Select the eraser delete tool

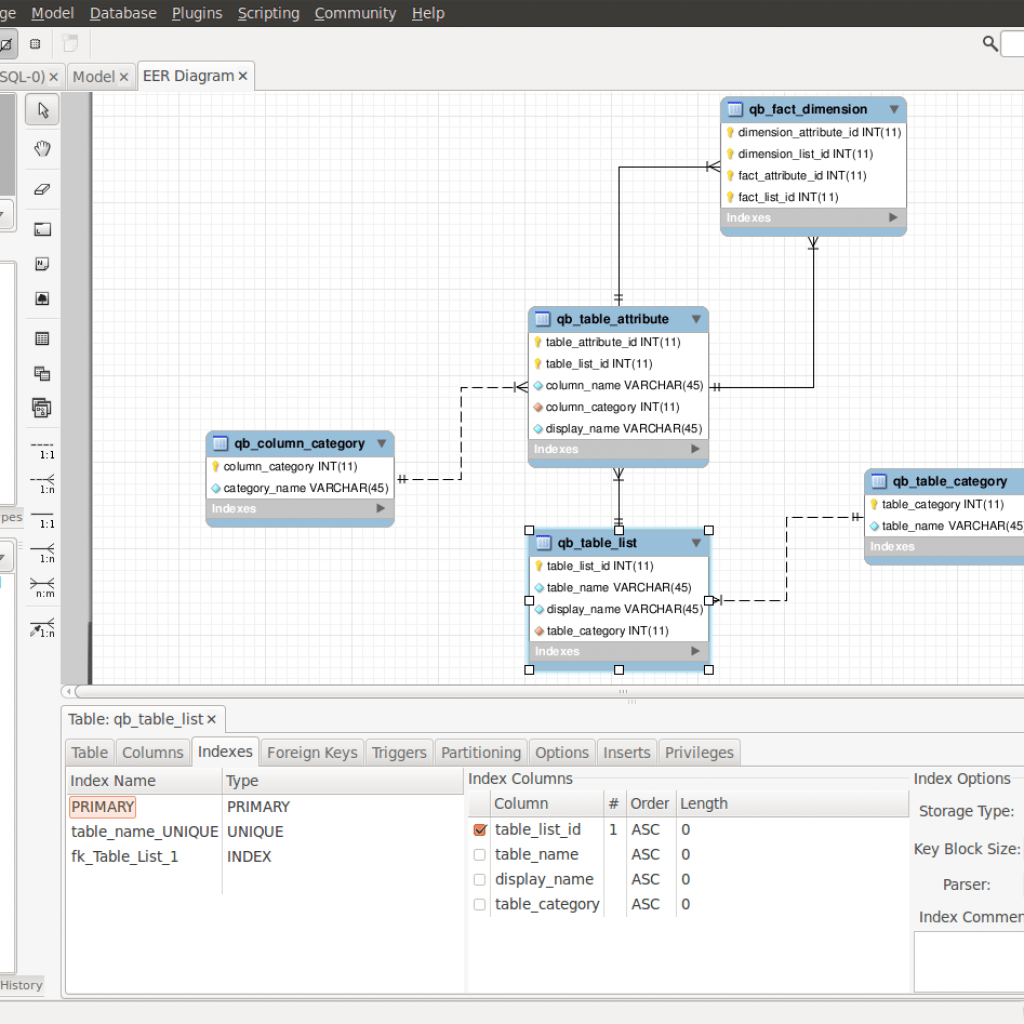41,189
